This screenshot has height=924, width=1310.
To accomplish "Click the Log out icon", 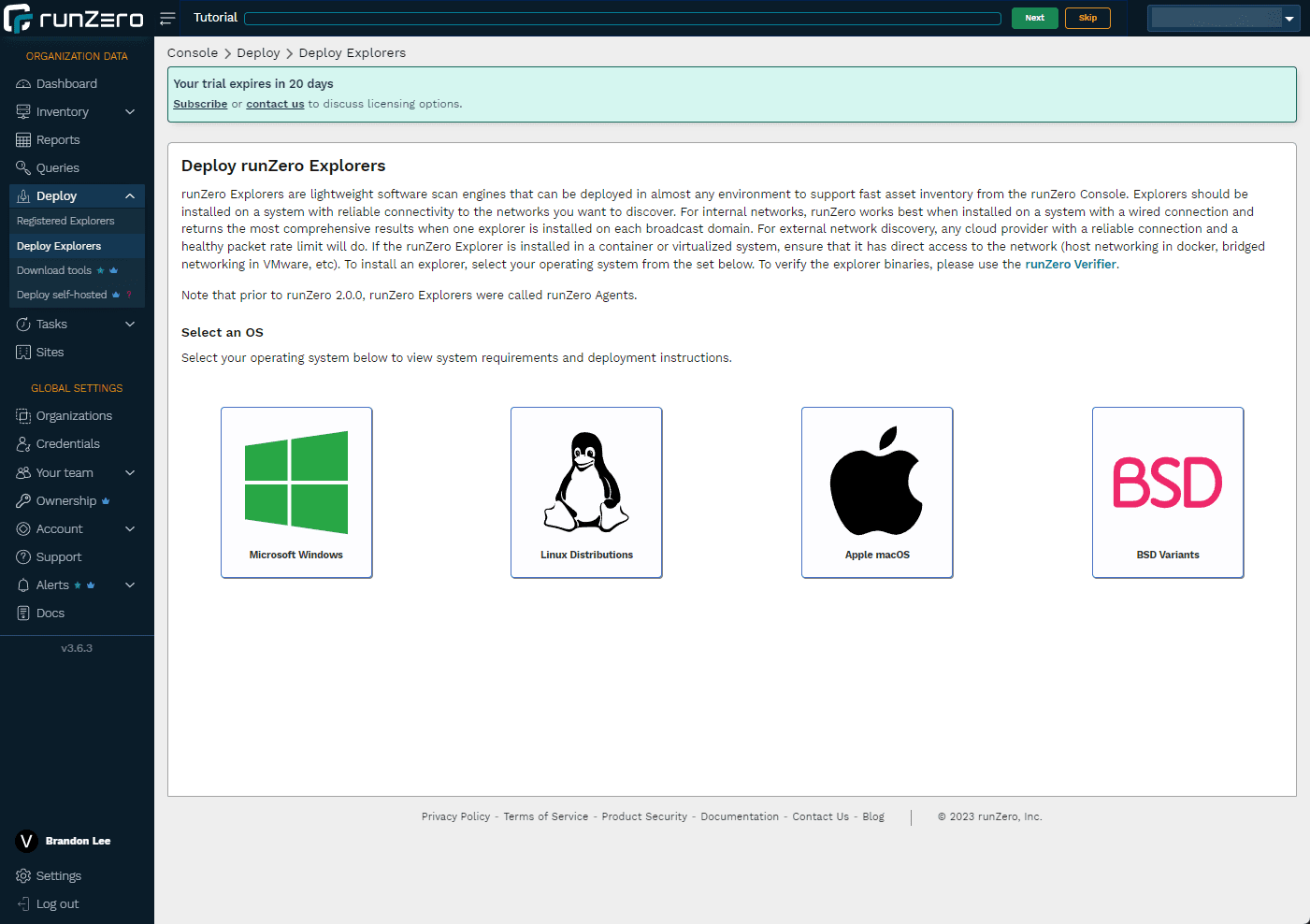I will [23, 904].
